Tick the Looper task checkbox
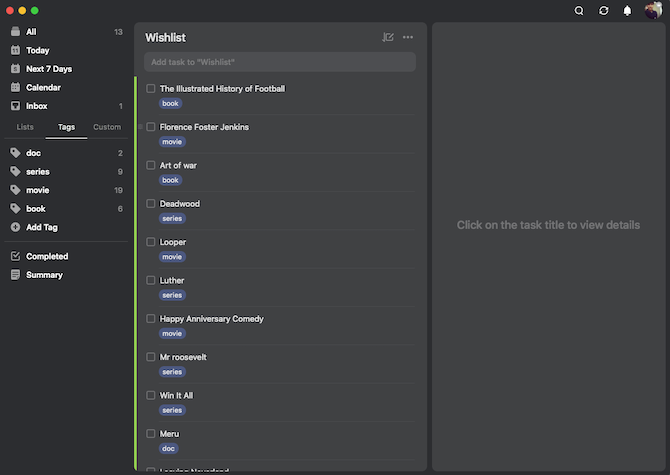The image size is (670, 475). click(x=151, y=242)
